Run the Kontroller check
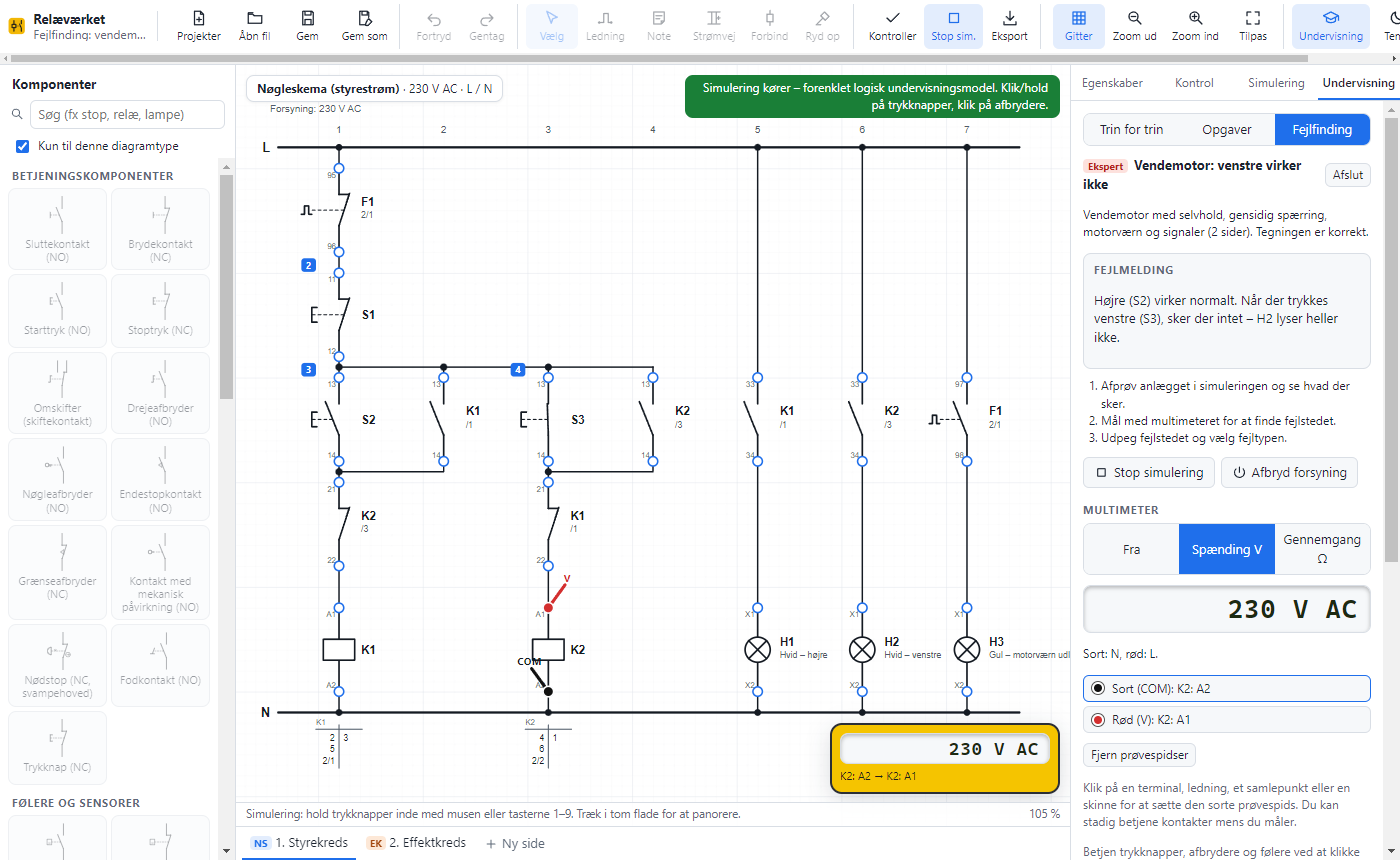 click(893, 26)
